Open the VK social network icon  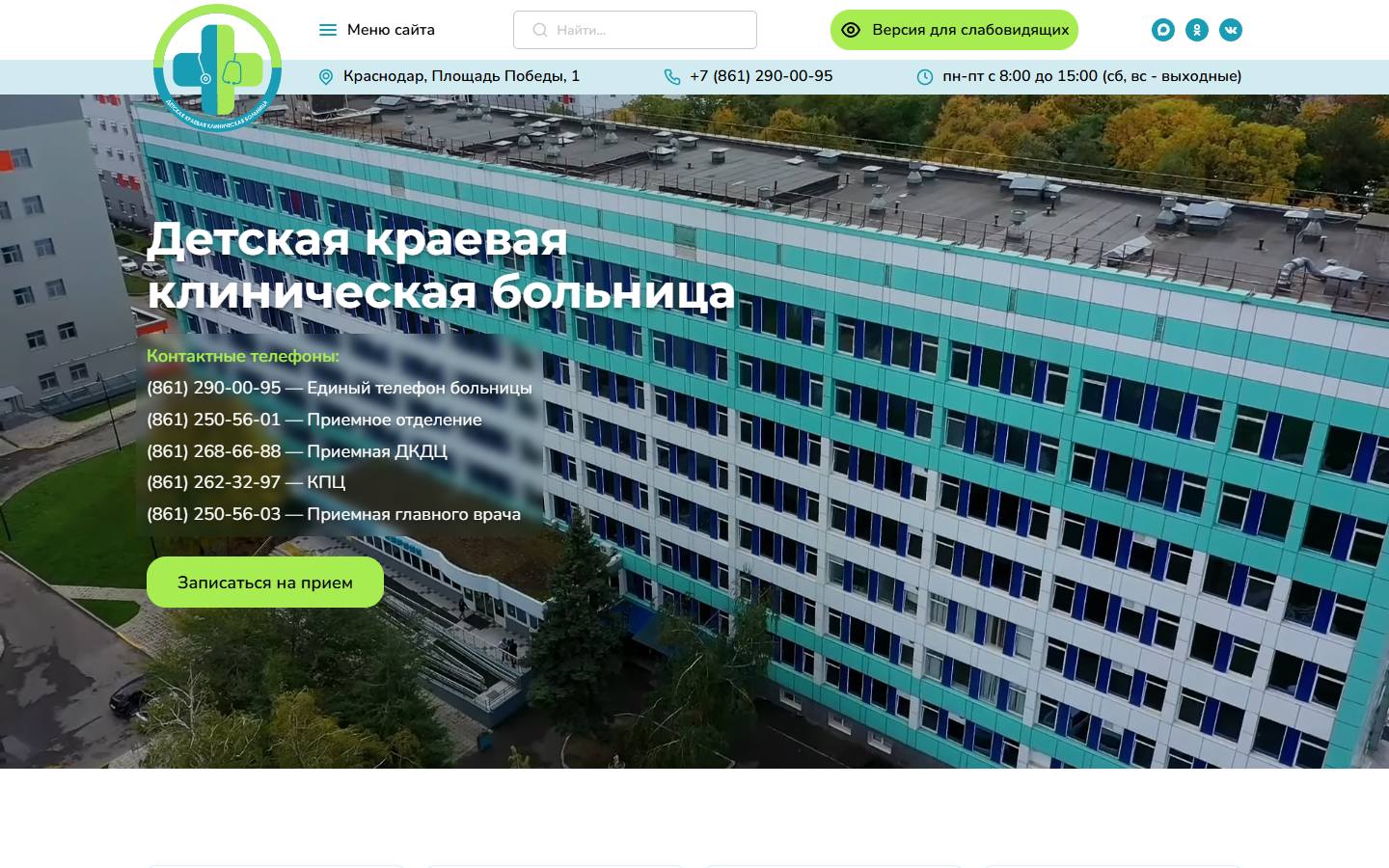coord(1231,30)
